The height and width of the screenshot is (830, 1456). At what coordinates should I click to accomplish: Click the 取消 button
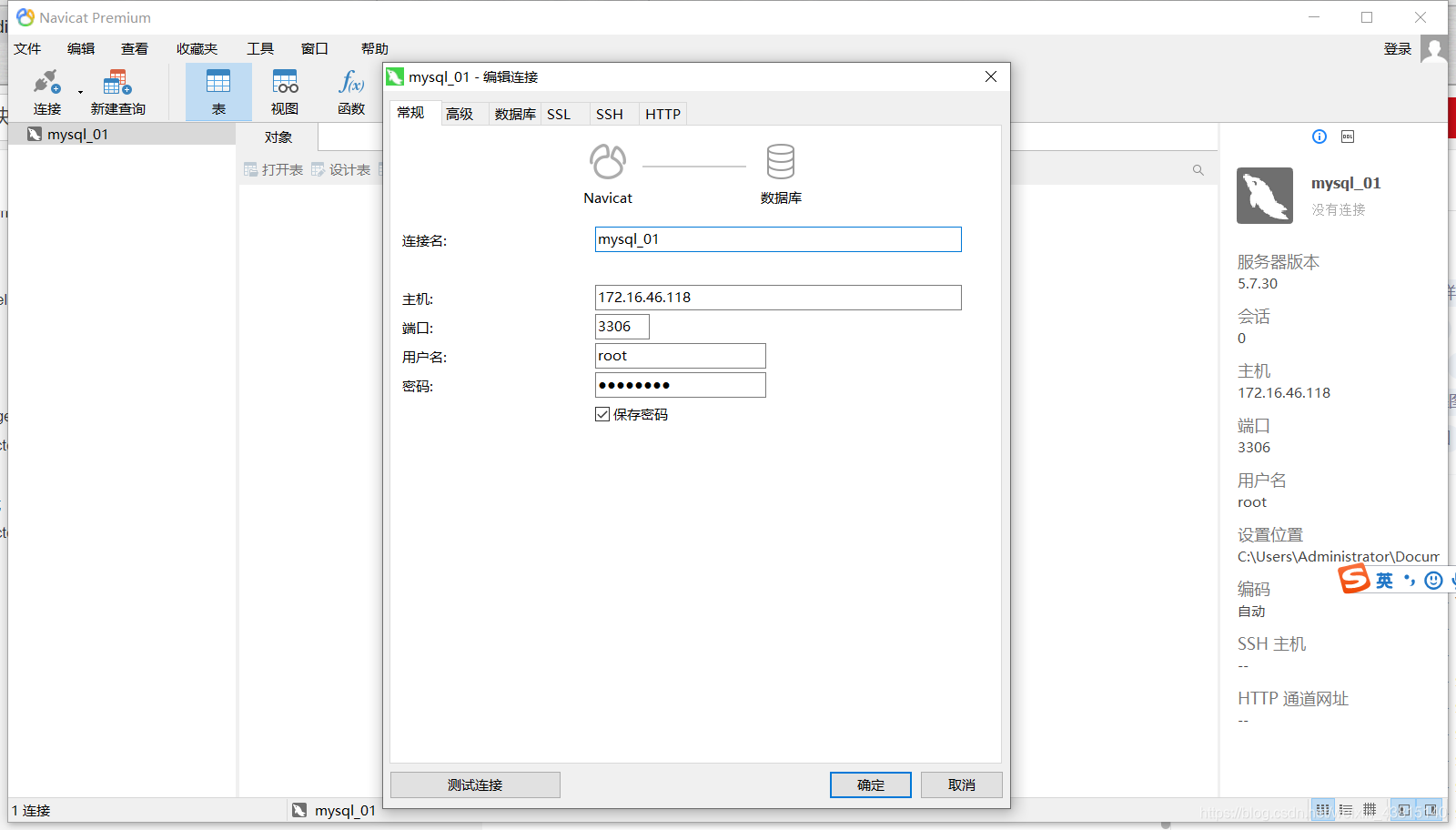(962, 785)
